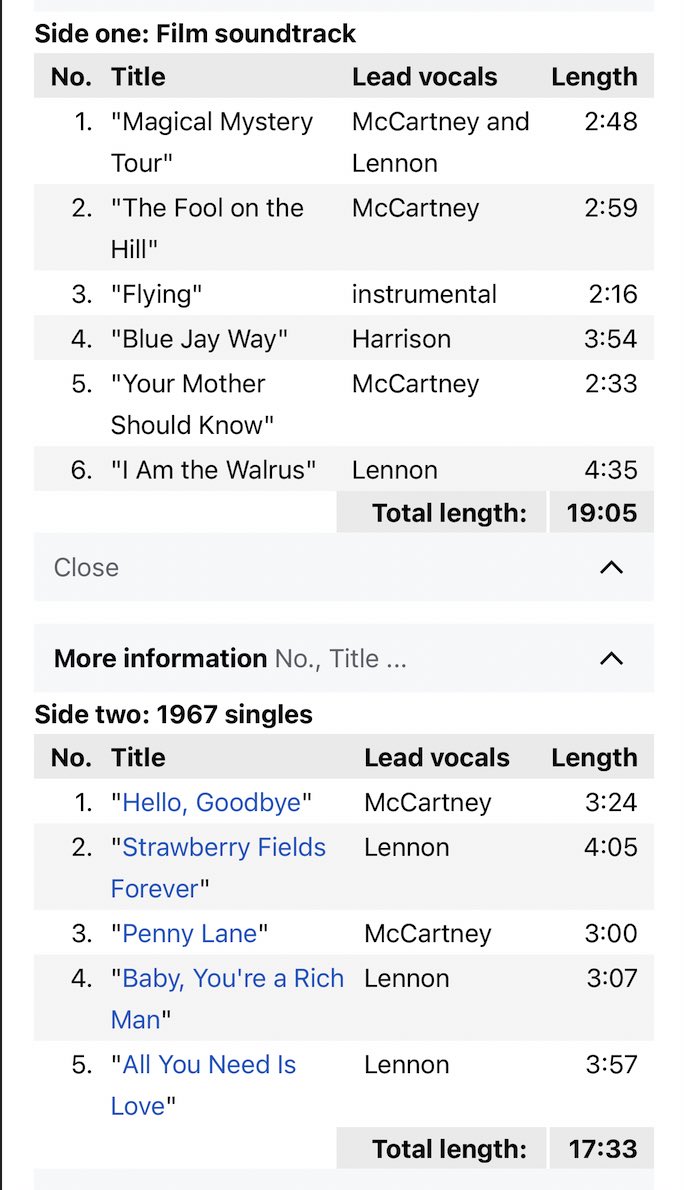Click the Side two: 1967 singles caption

pyautogui.click(x=173, y=715)
